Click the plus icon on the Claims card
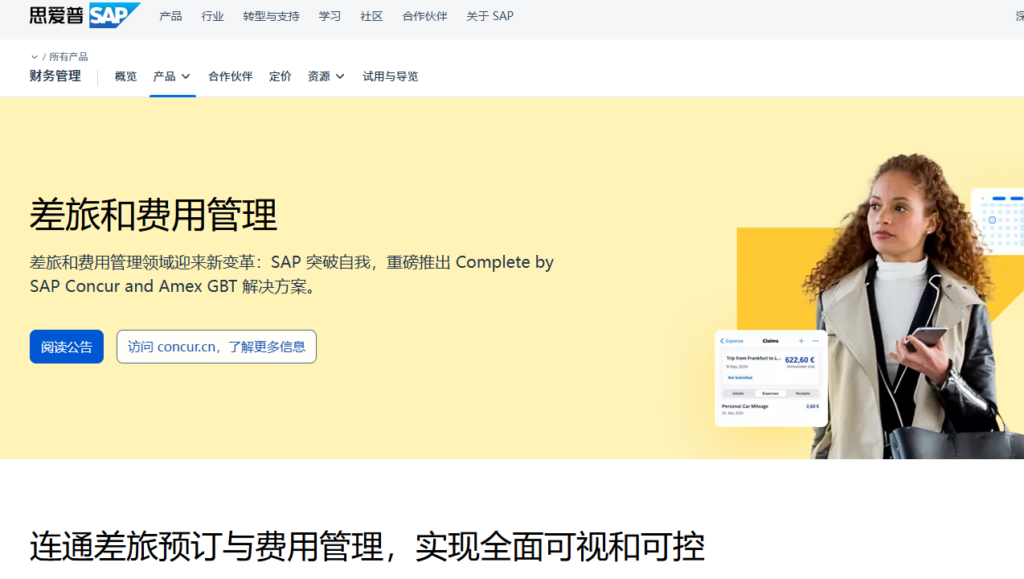The height and width of the screenshot is (579, 1024). (801, 341)
